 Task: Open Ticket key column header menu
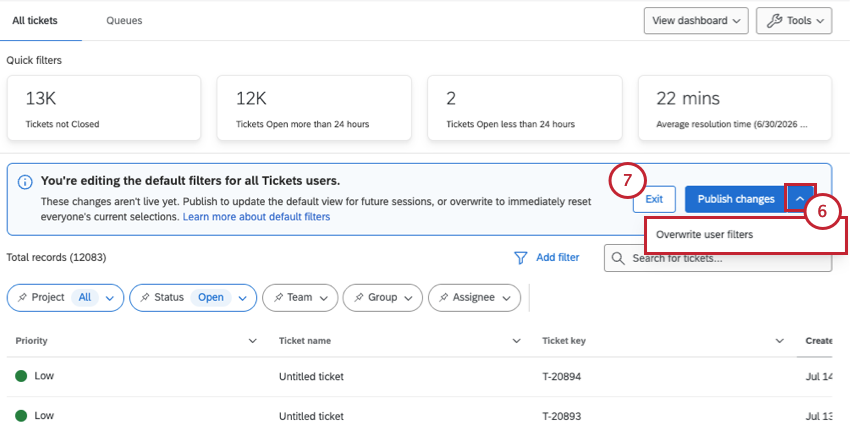click(780, 341)
